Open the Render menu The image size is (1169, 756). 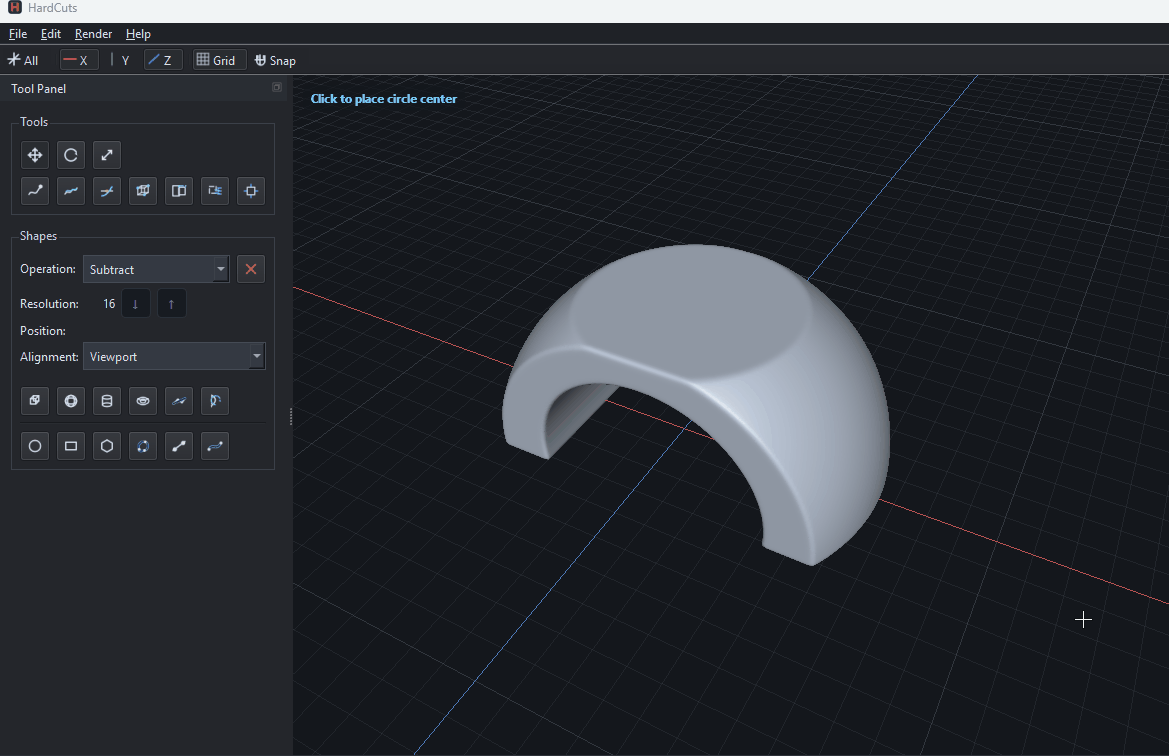tap(93, 34)
